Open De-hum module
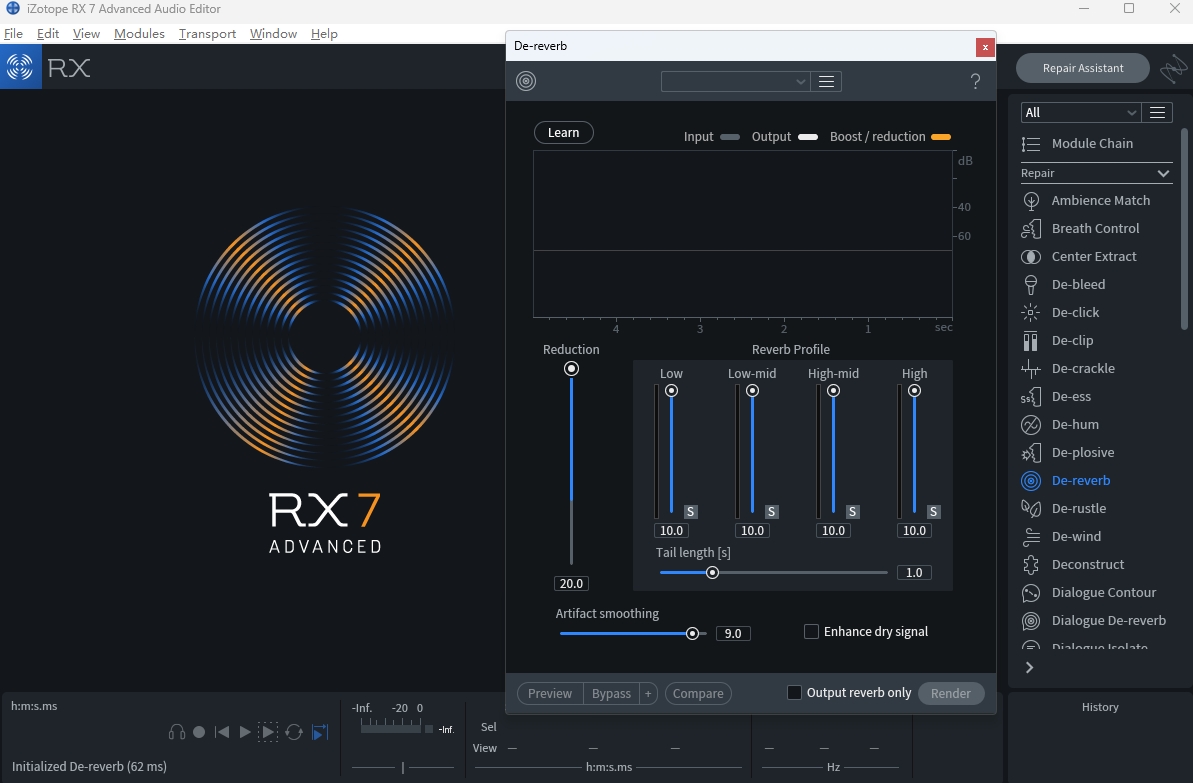 1060,425
